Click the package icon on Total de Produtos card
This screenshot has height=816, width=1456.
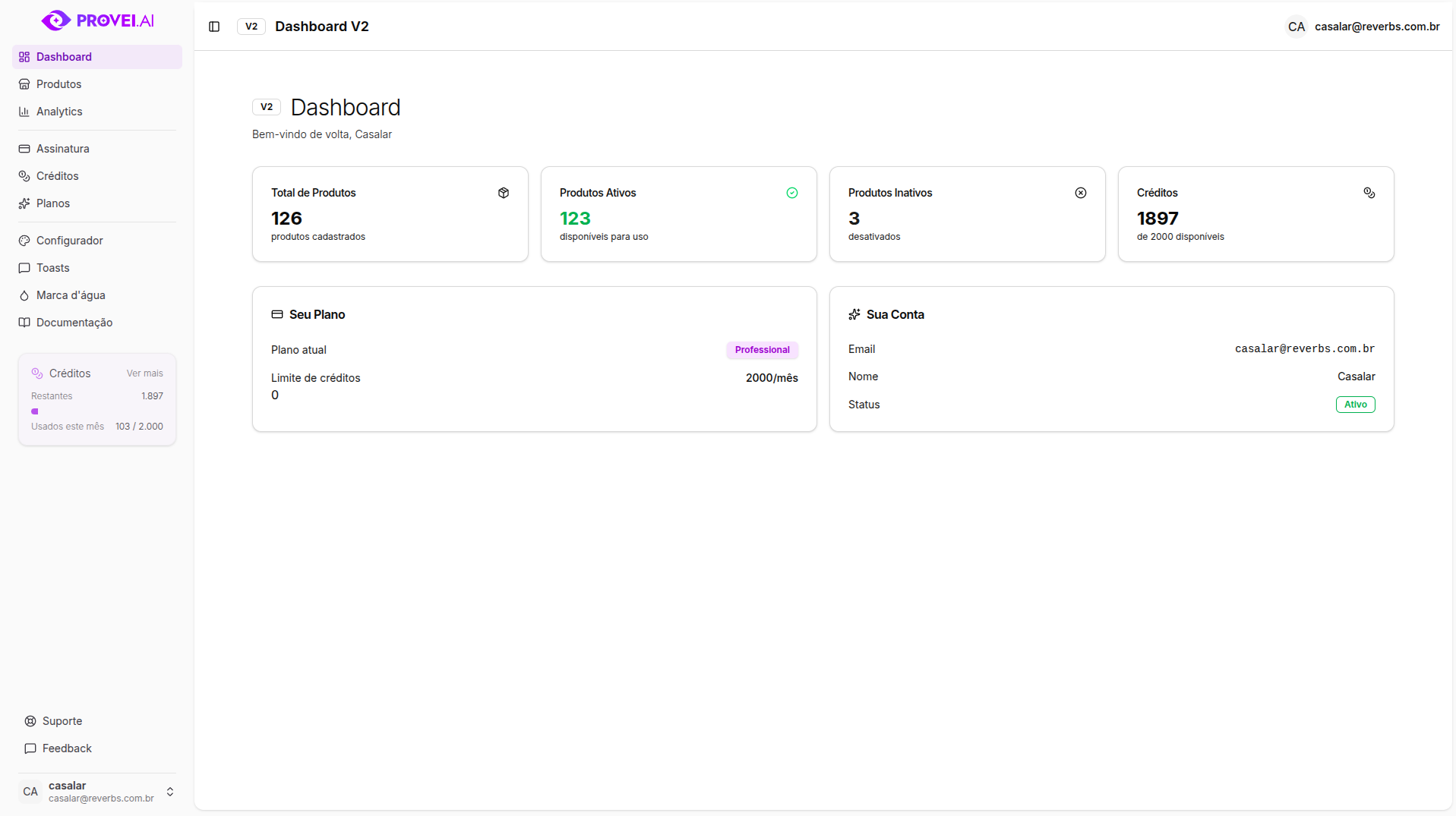[x=503, y=193]
